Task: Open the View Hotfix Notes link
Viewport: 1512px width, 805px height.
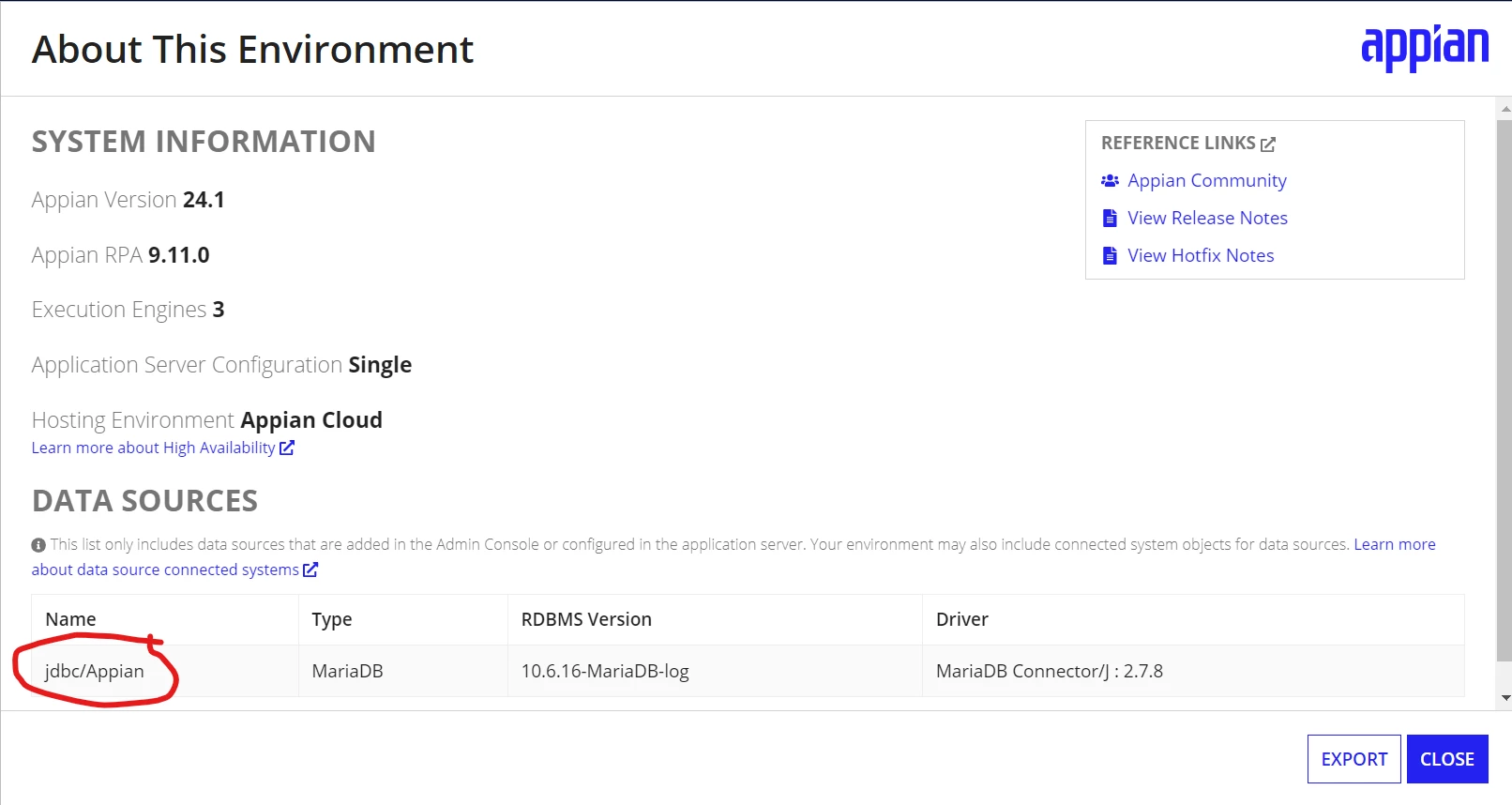Action: pyautogui.click(x=1201, y=255)
